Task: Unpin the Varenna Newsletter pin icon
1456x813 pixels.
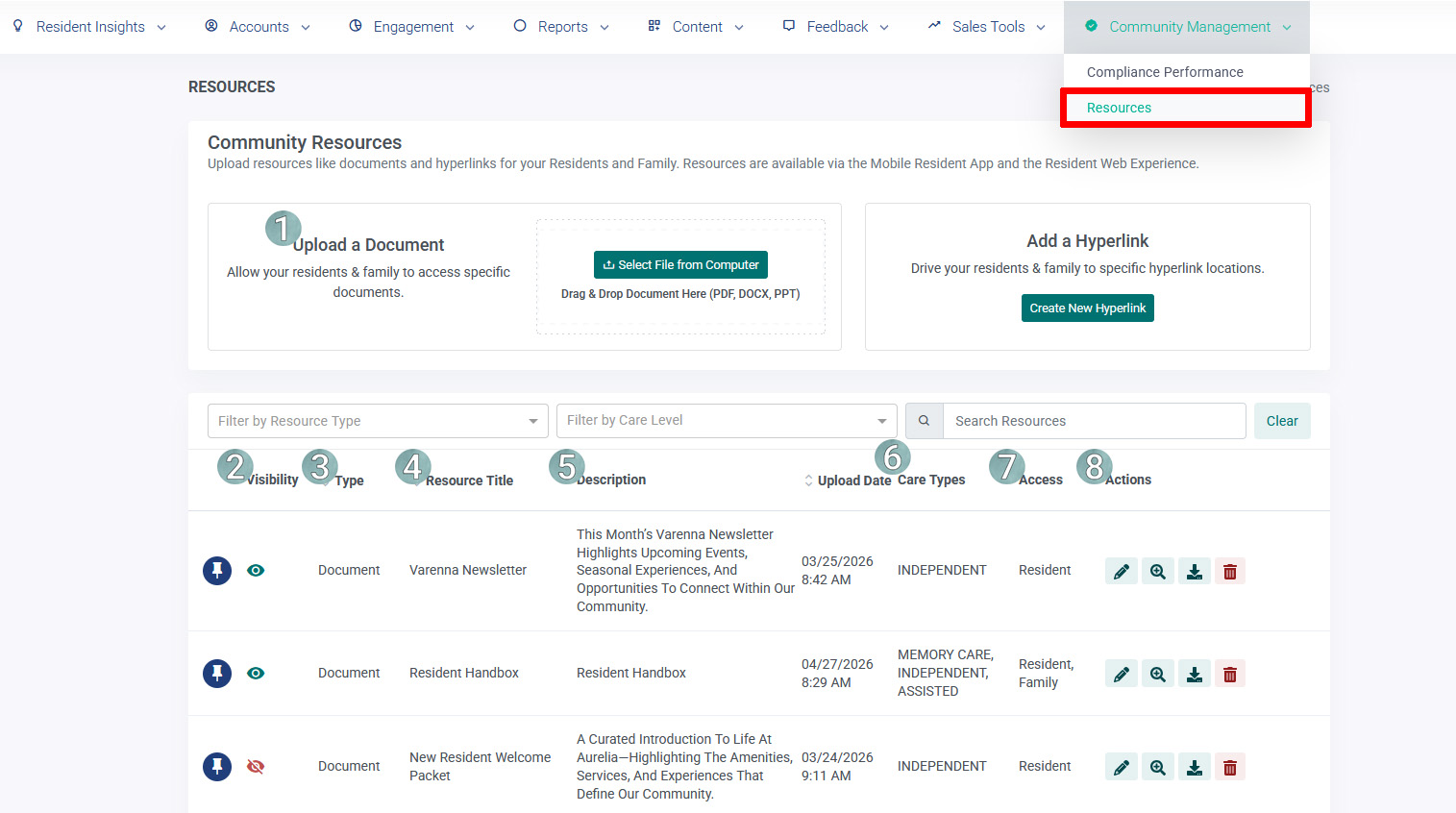Action: (217, 571)
